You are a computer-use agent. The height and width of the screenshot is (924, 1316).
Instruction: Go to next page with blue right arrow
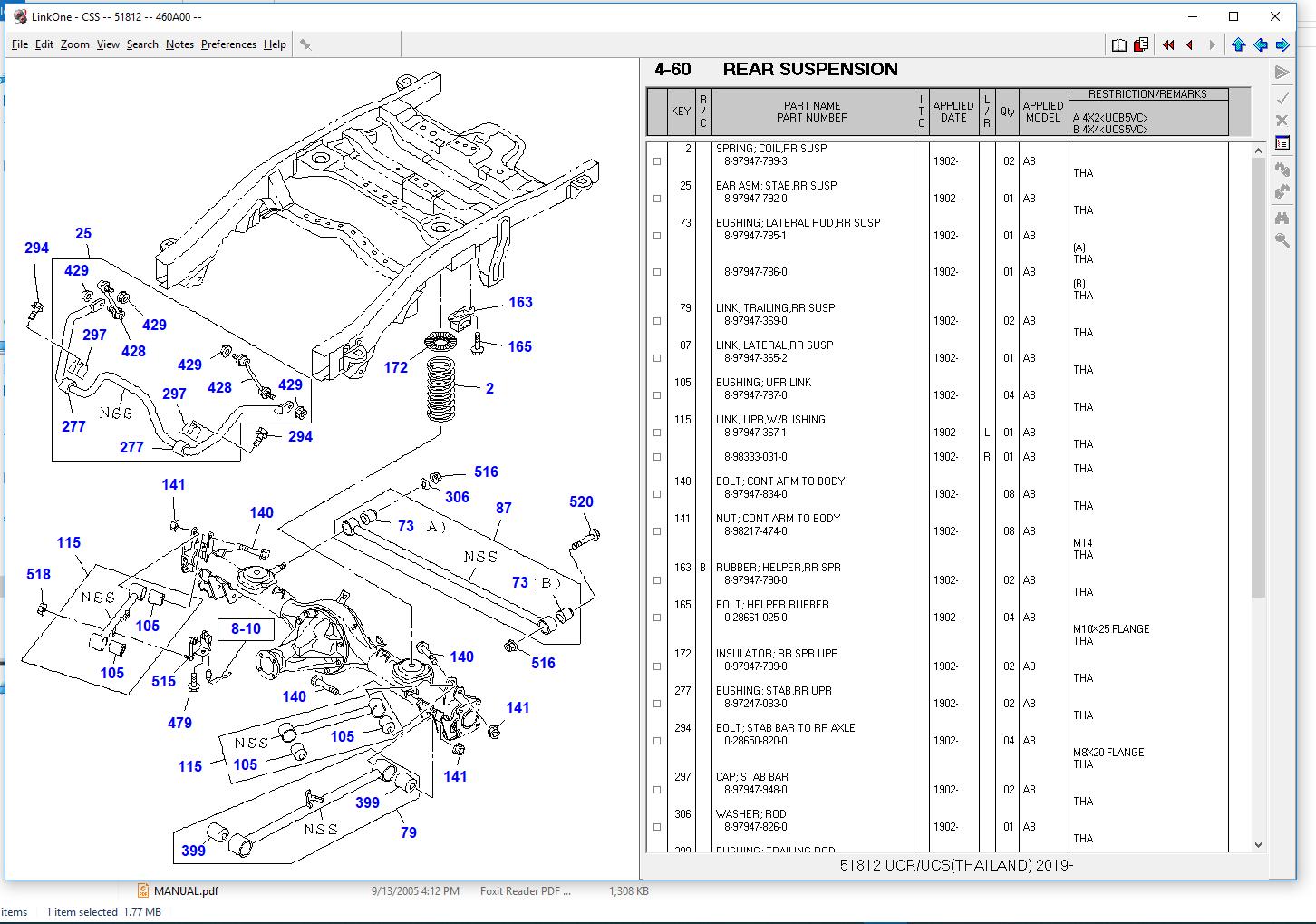[x=1283, y=44]
